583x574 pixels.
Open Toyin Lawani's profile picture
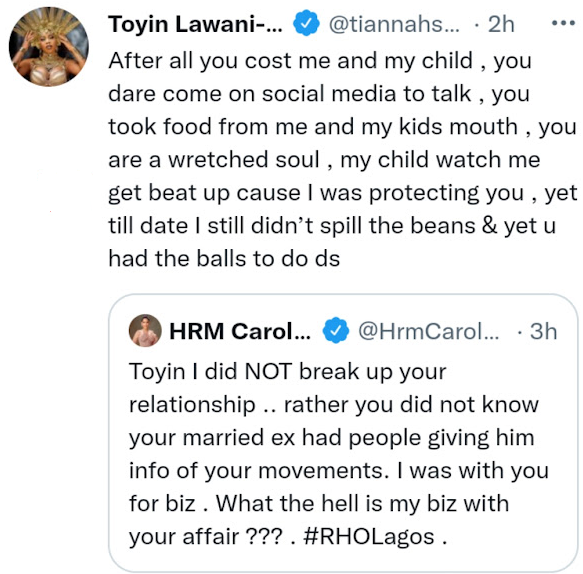pyautogui.click(x=49, y=47)
